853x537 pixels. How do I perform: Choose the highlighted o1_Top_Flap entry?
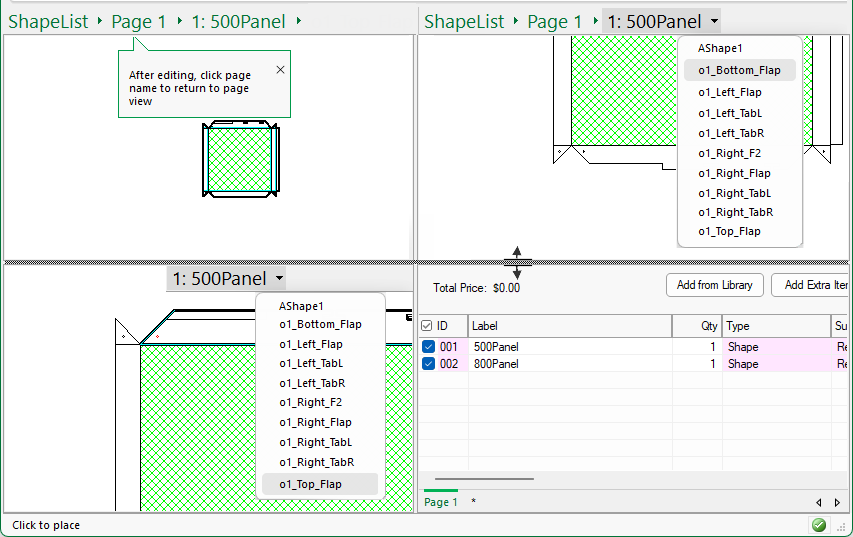click(319, 484)
